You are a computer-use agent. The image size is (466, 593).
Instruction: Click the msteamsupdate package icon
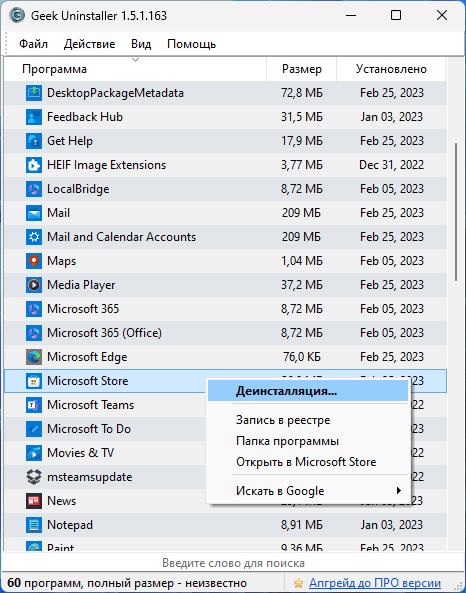pos(34,477)
